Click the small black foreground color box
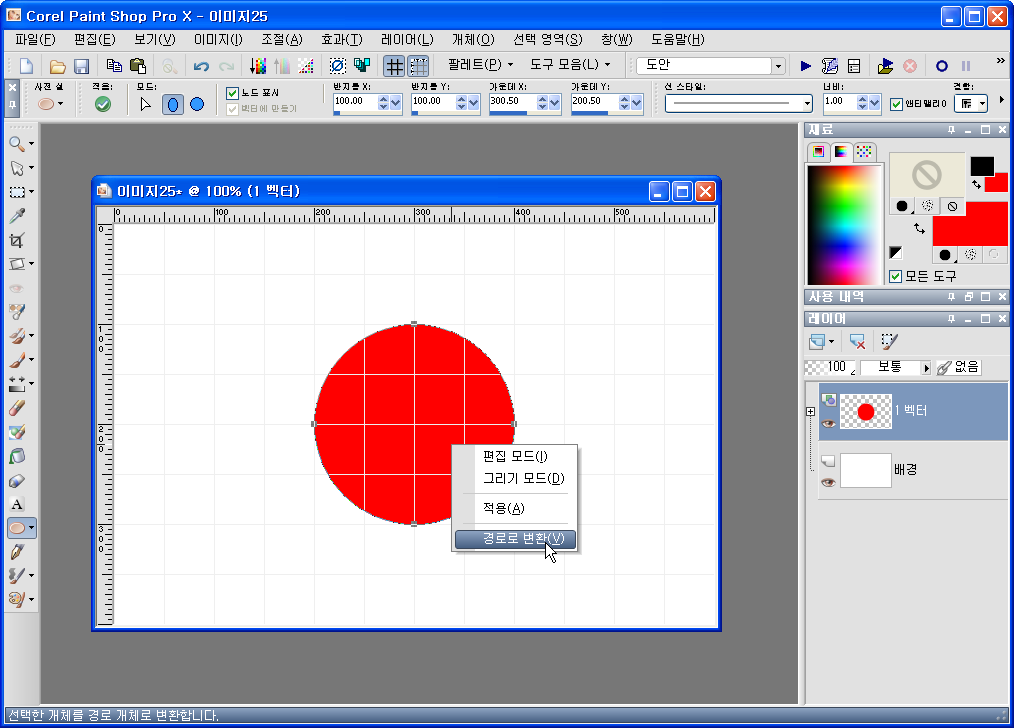The width and height of the screenshot is (1014, 728). (982, 166)
